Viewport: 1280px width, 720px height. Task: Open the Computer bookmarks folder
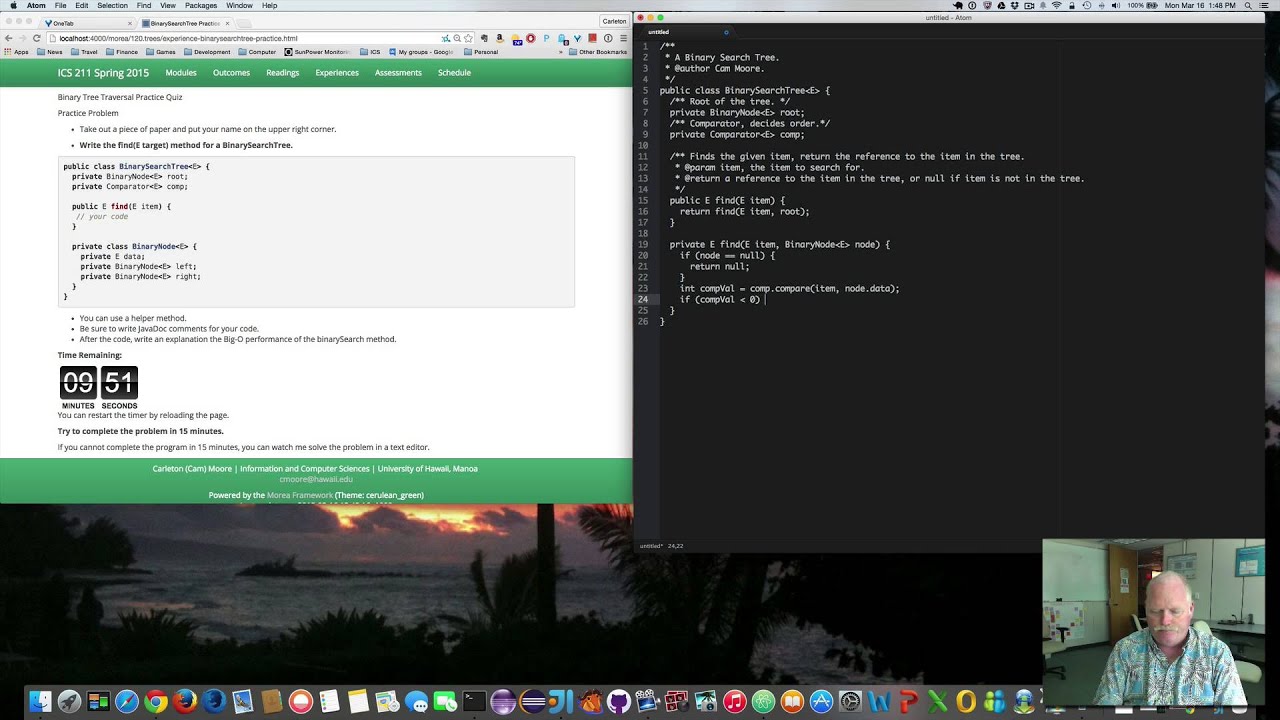(258, 52)
